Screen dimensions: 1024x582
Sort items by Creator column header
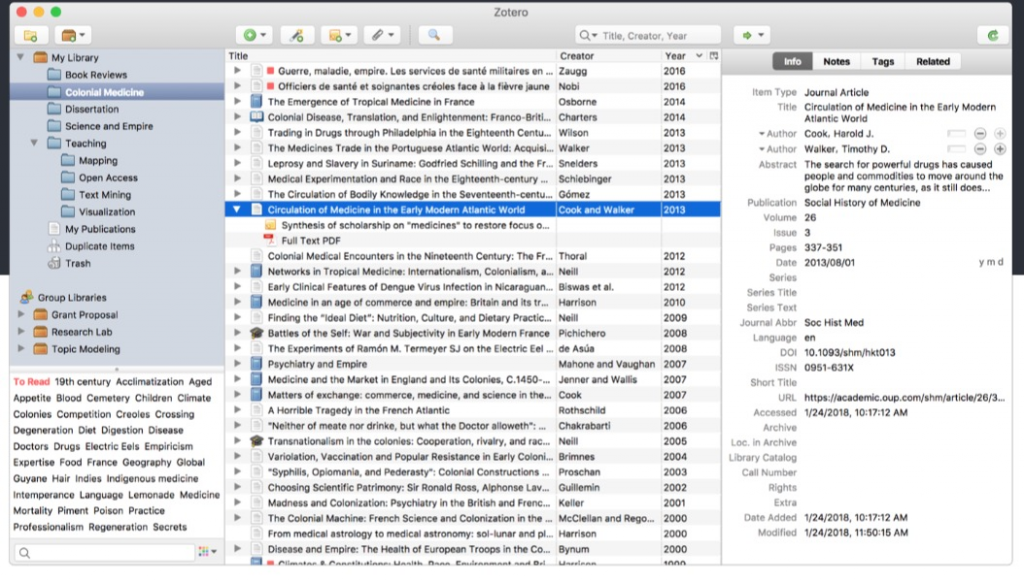point(609,56)
